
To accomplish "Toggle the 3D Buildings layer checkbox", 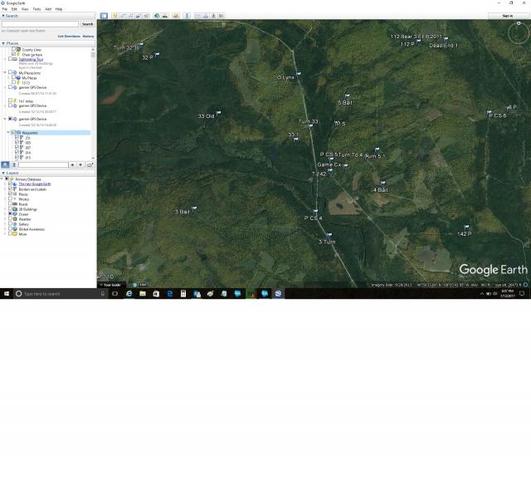I will click(x=10, y=209).
